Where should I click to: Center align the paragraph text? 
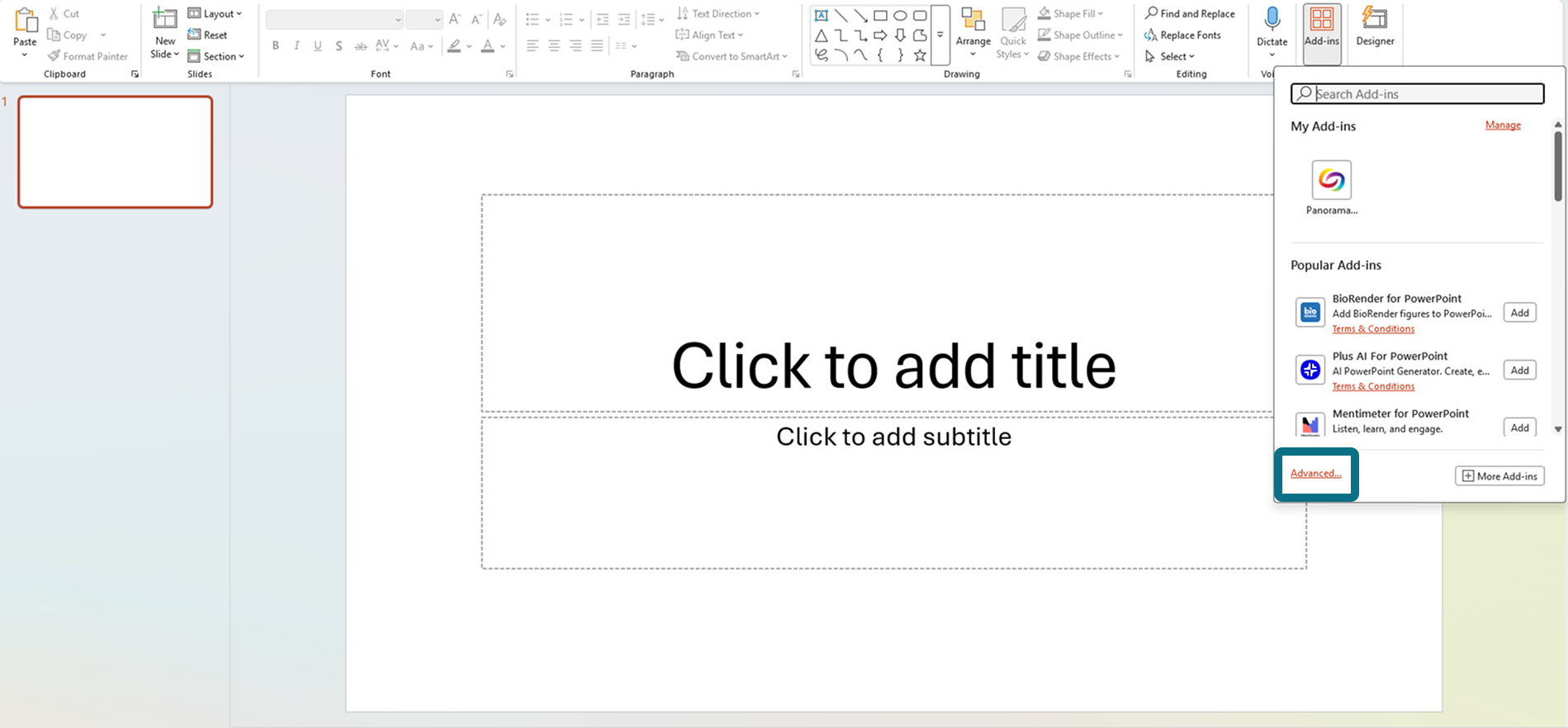[554, 46]
